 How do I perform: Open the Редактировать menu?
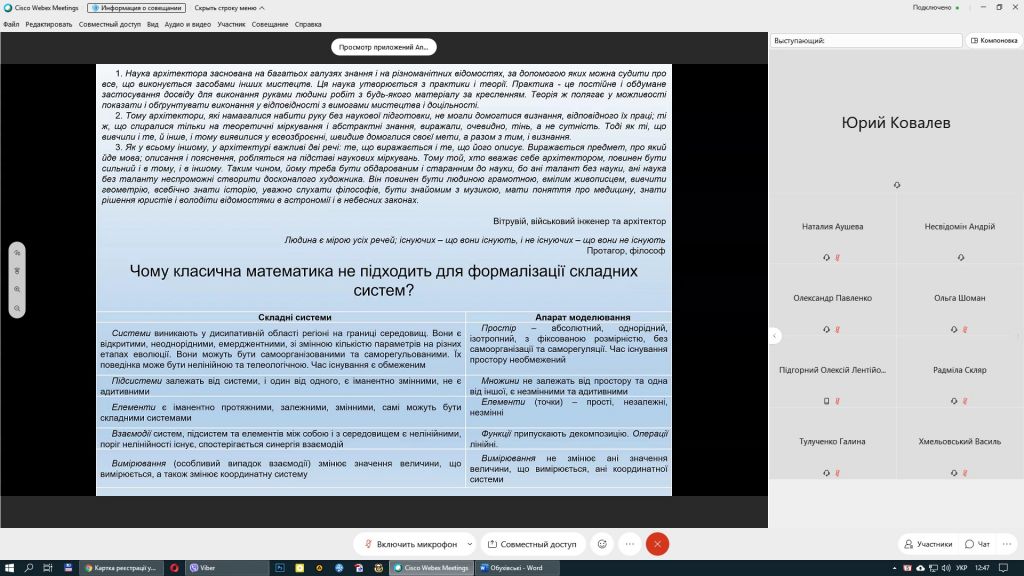49,24
